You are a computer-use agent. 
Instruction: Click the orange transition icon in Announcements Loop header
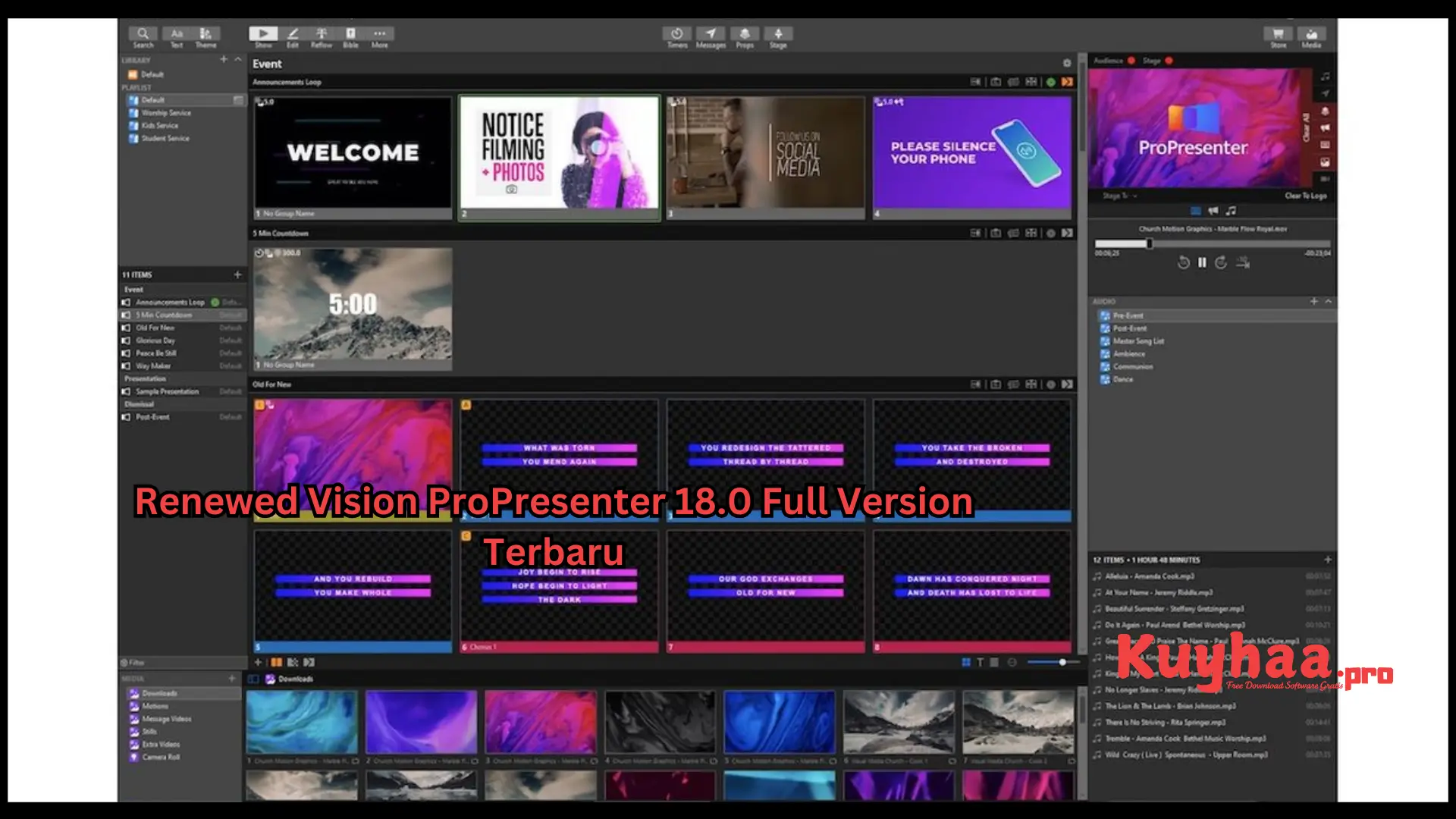click(1068, 82)
